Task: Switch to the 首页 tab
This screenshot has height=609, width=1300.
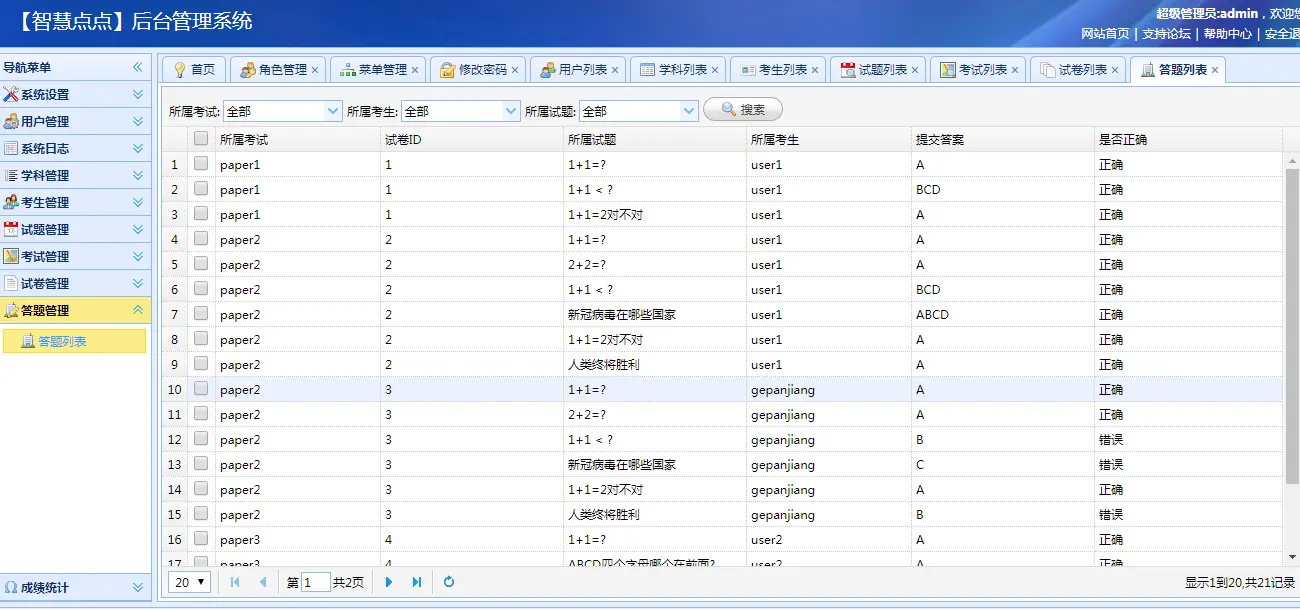Action: point(194,70)
